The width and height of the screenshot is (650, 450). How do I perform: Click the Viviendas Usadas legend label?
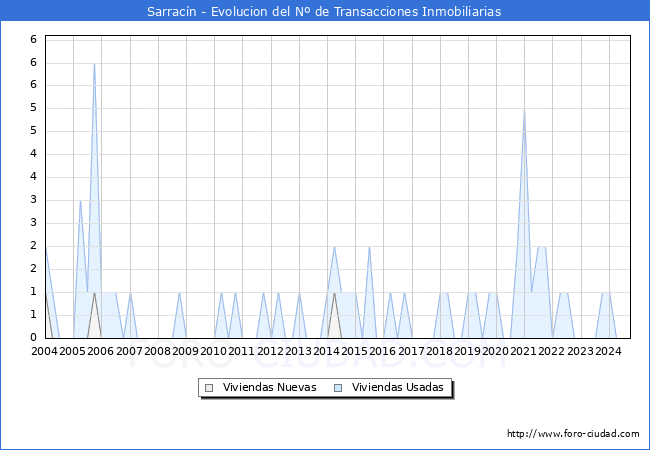(398, 387)
